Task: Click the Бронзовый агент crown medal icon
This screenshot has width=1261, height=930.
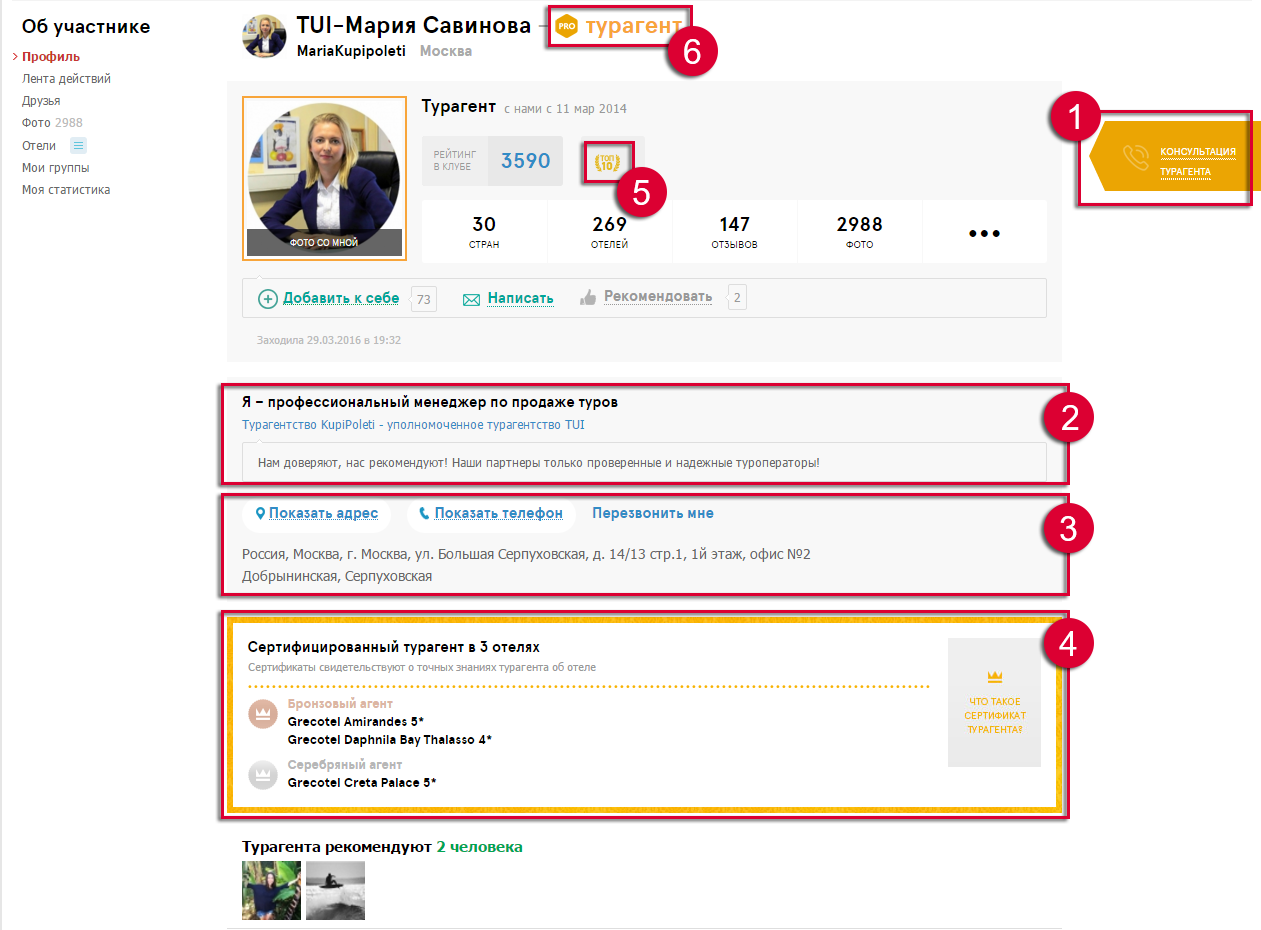Action: click(262, 714)
